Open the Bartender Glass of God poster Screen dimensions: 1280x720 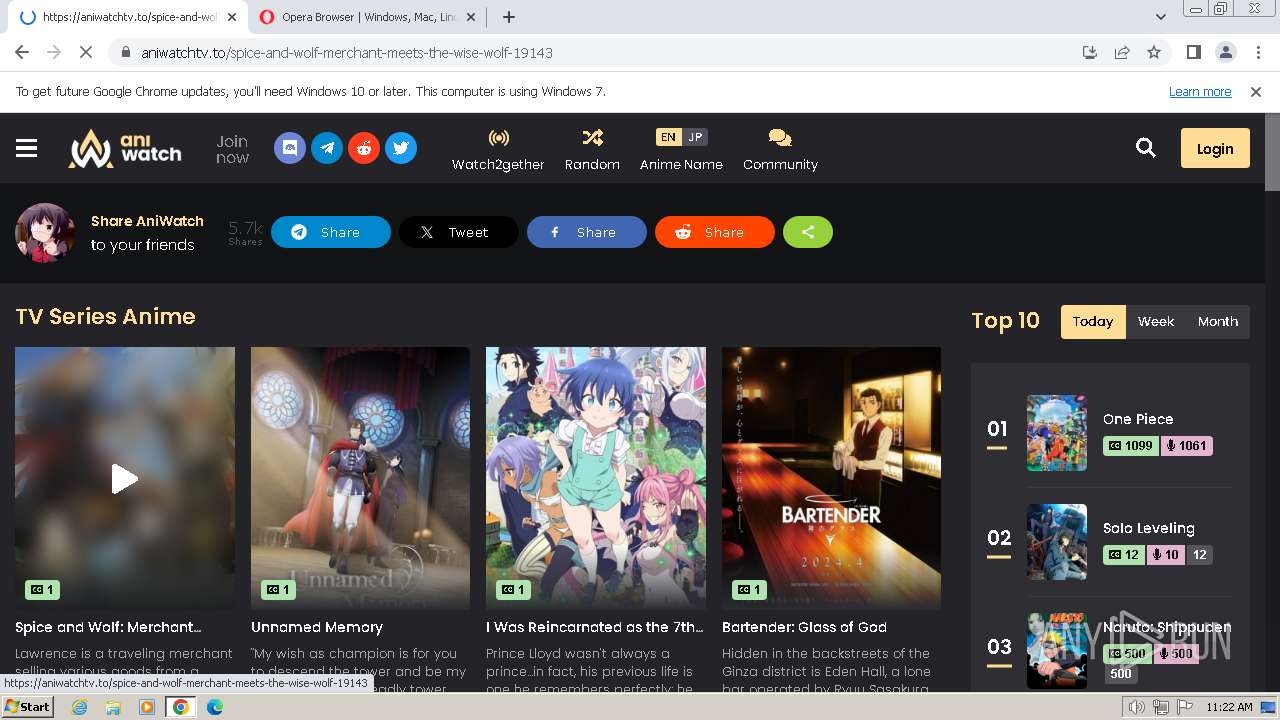[x=831, y=478]
